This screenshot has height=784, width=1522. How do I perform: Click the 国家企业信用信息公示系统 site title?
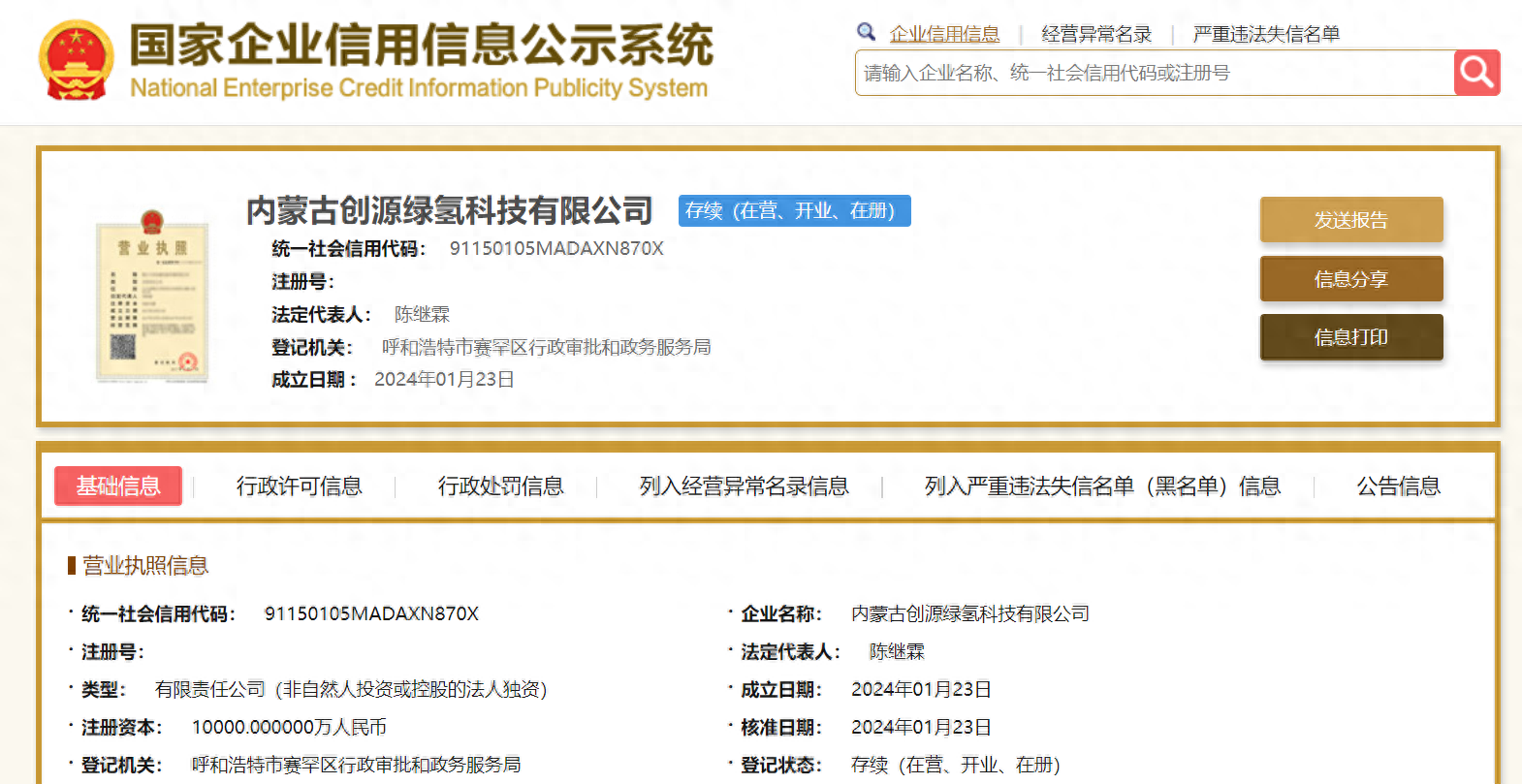pos(422,45)
